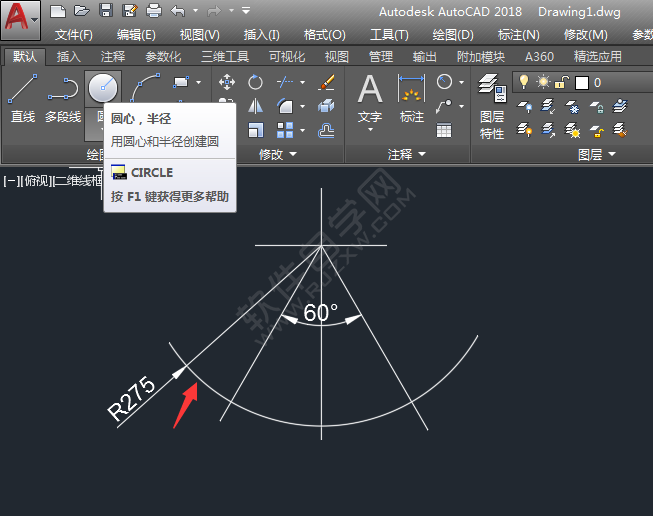Click the Dimension (标注) tool
The height and width of the screenshot is (516, 653).
[x=411, y=98]
